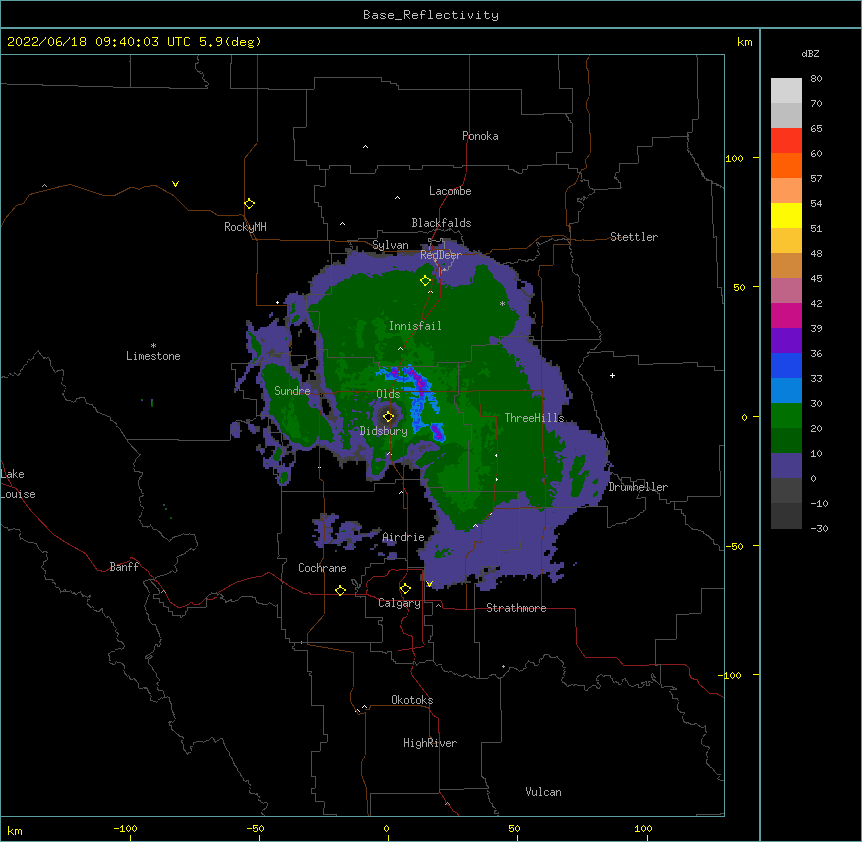
Task: Click the Drumheller label
Action: [x=638, y=487]
